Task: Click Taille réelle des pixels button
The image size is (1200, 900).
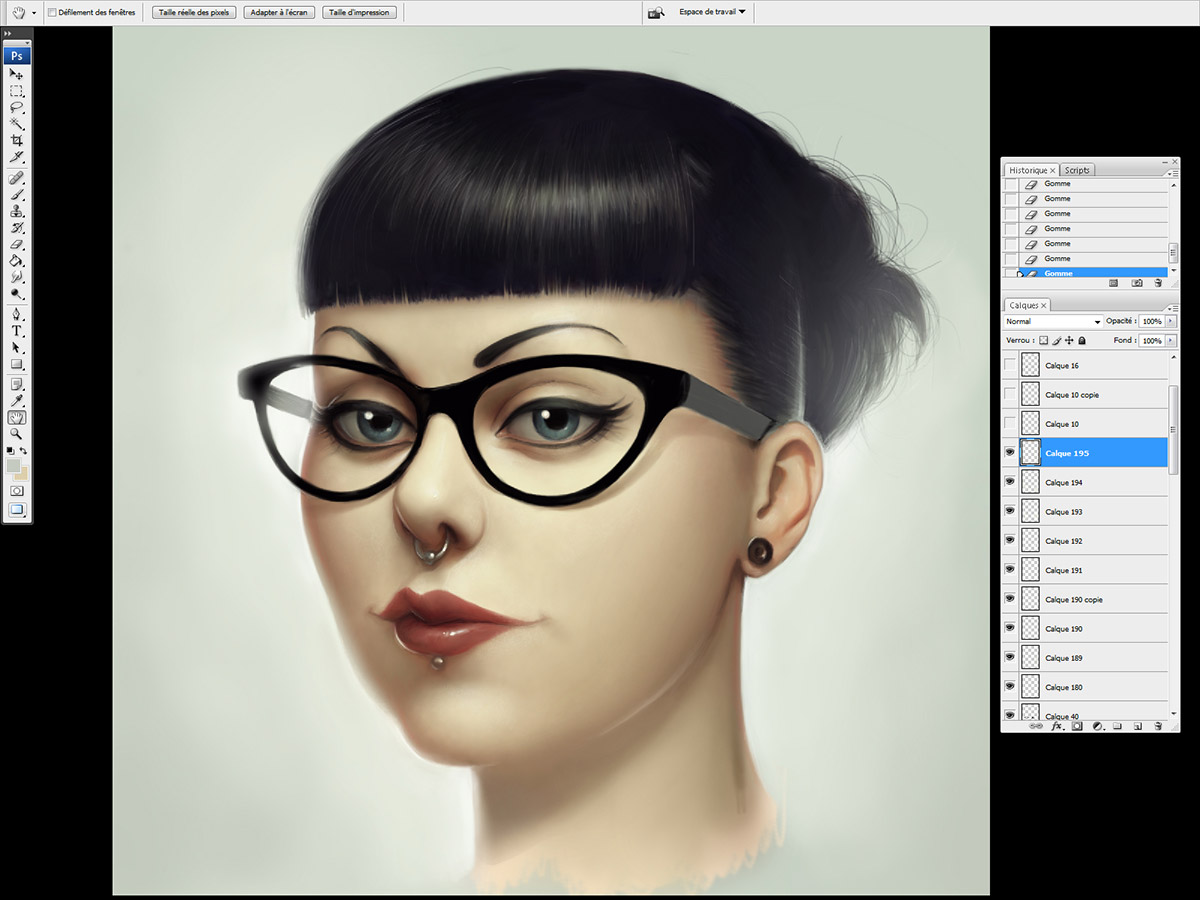Action: tap(194, 13)
